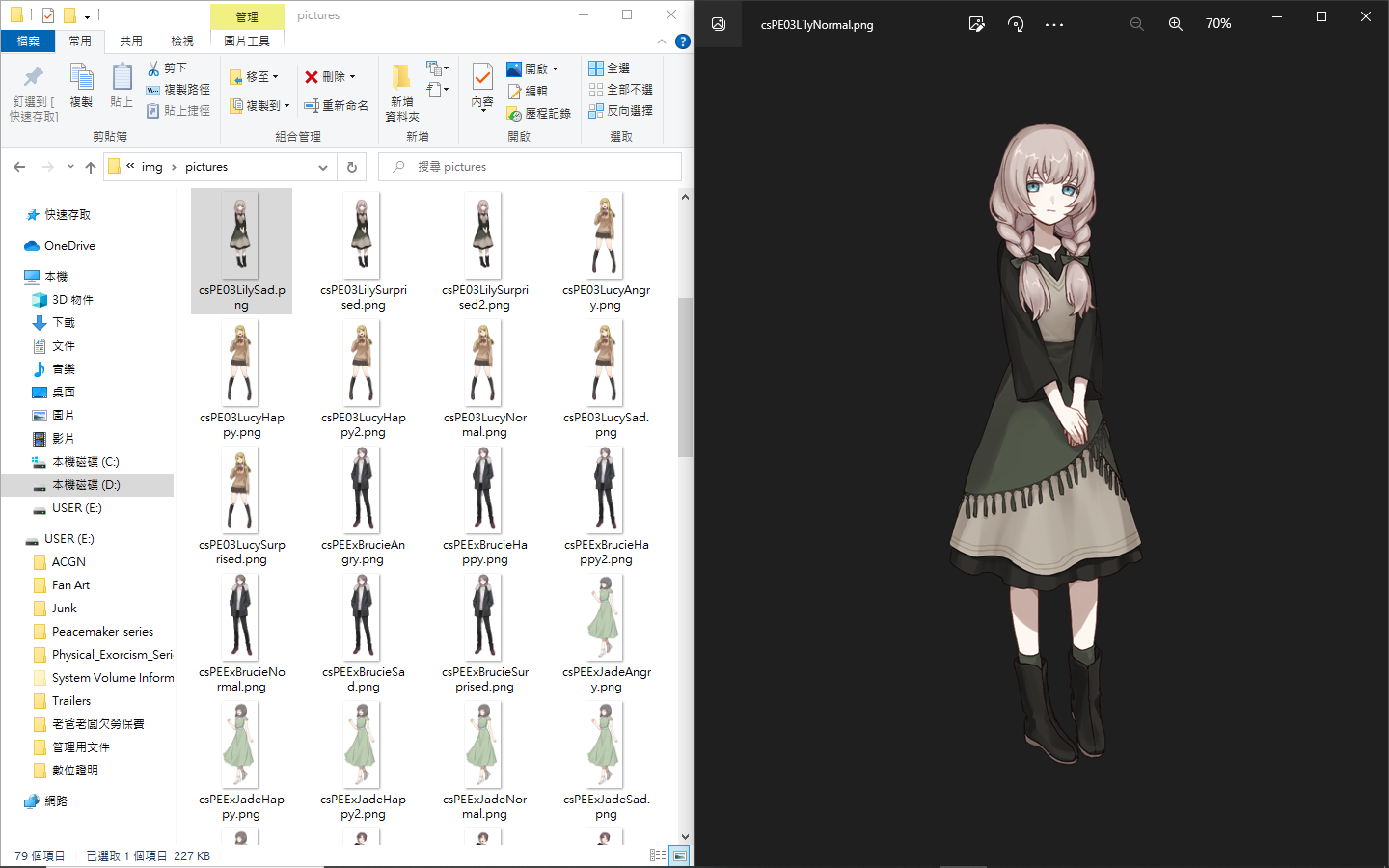Zoom in using the magnifier plus icon
The image size is (1389, 868).
click(1175, 24)
